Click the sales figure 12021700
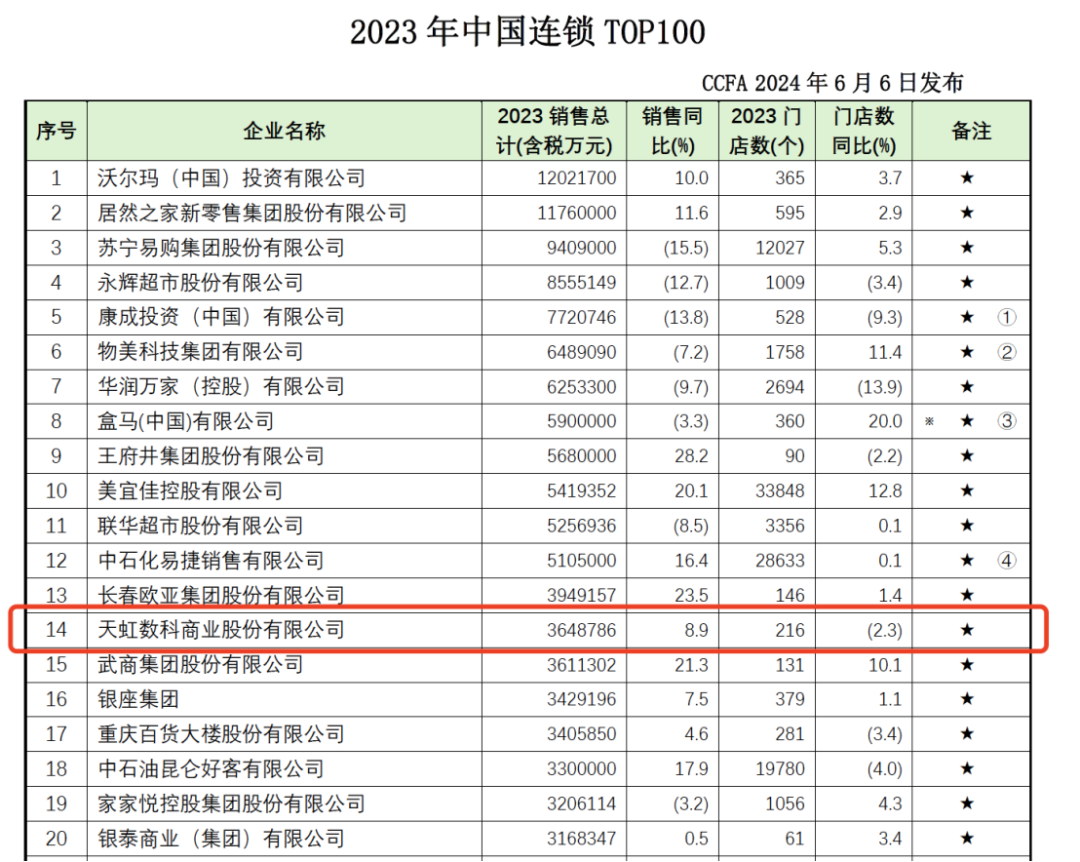Viewport: 1080px width, 862px height. [582, 179]
